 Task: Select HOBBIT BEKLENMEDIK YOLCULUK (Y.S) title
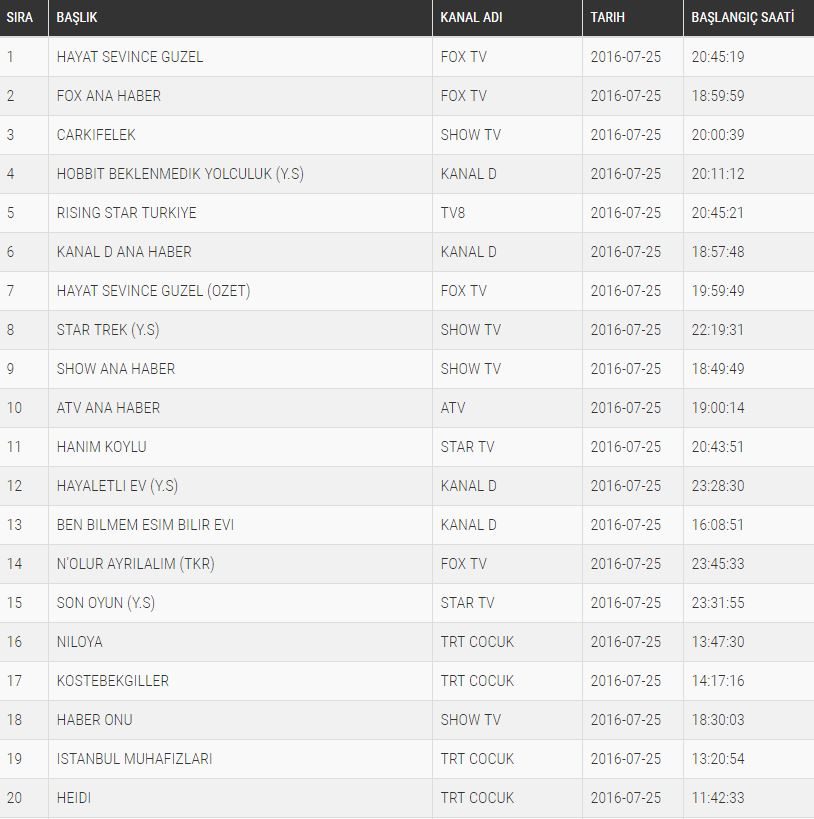point(180,173)
